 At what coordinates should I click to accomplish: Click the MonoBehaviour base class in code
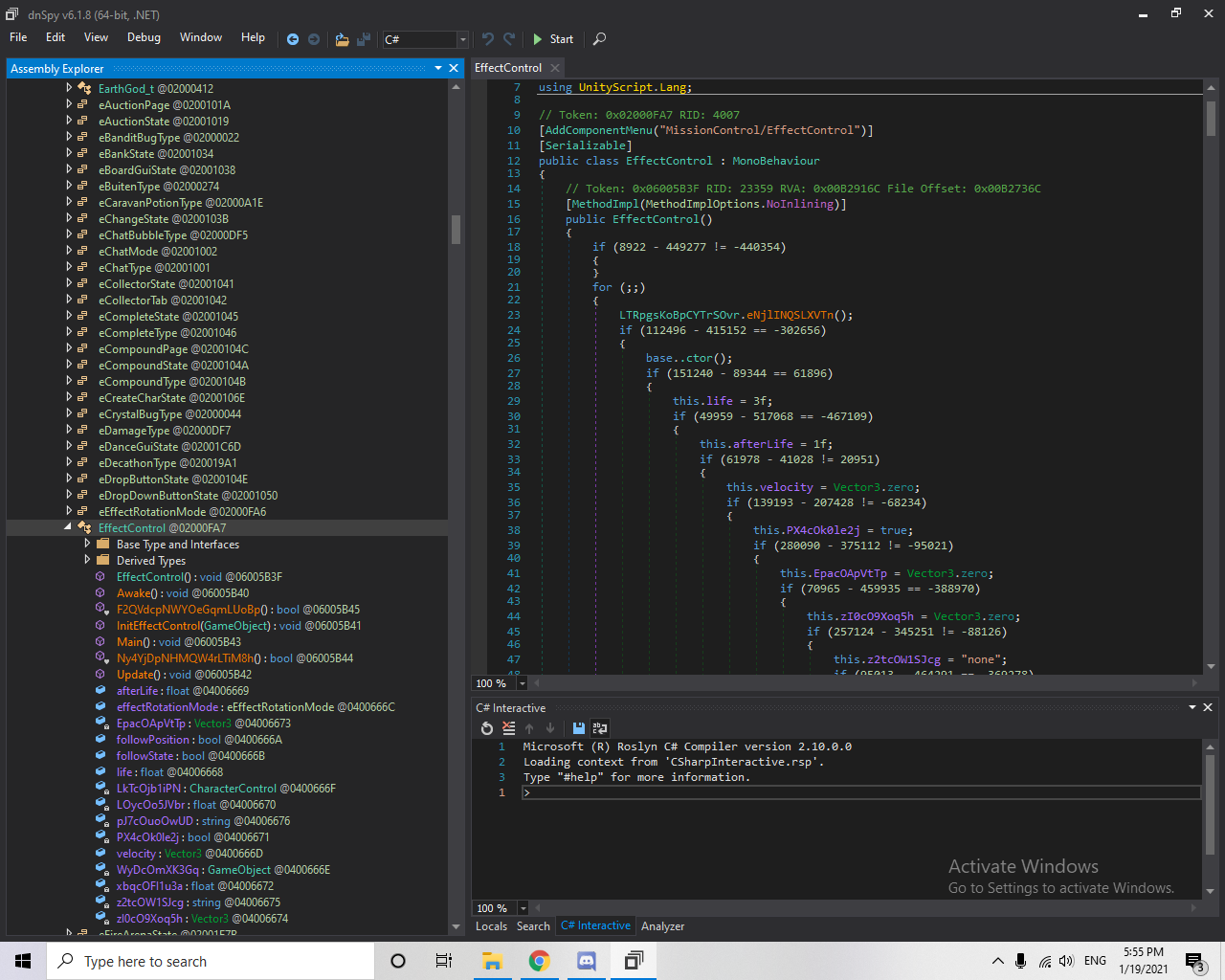(776, 161)
